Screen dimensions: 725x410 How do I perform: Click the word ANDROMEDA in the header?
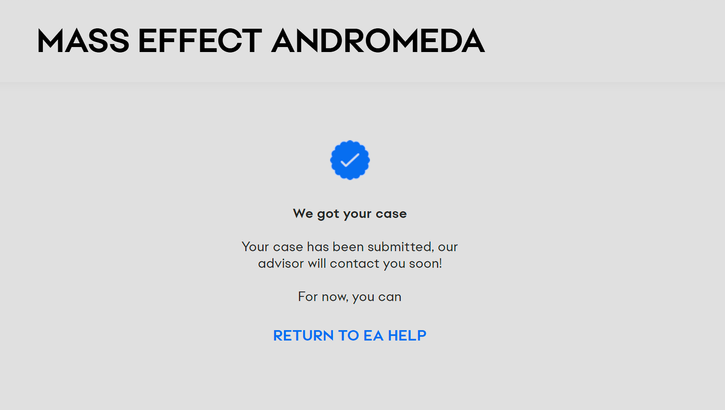378,41
